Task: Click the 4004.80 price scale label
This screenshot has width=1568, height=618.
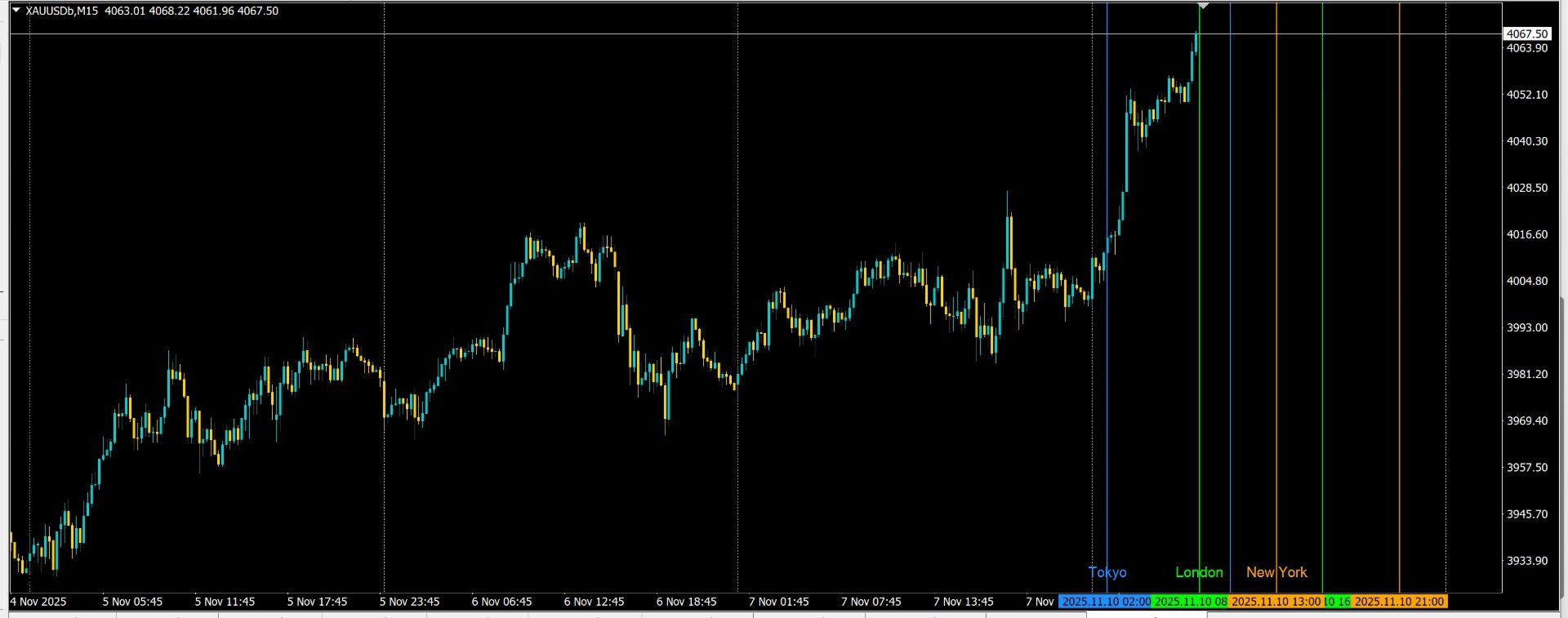Action: [1526, 281]
